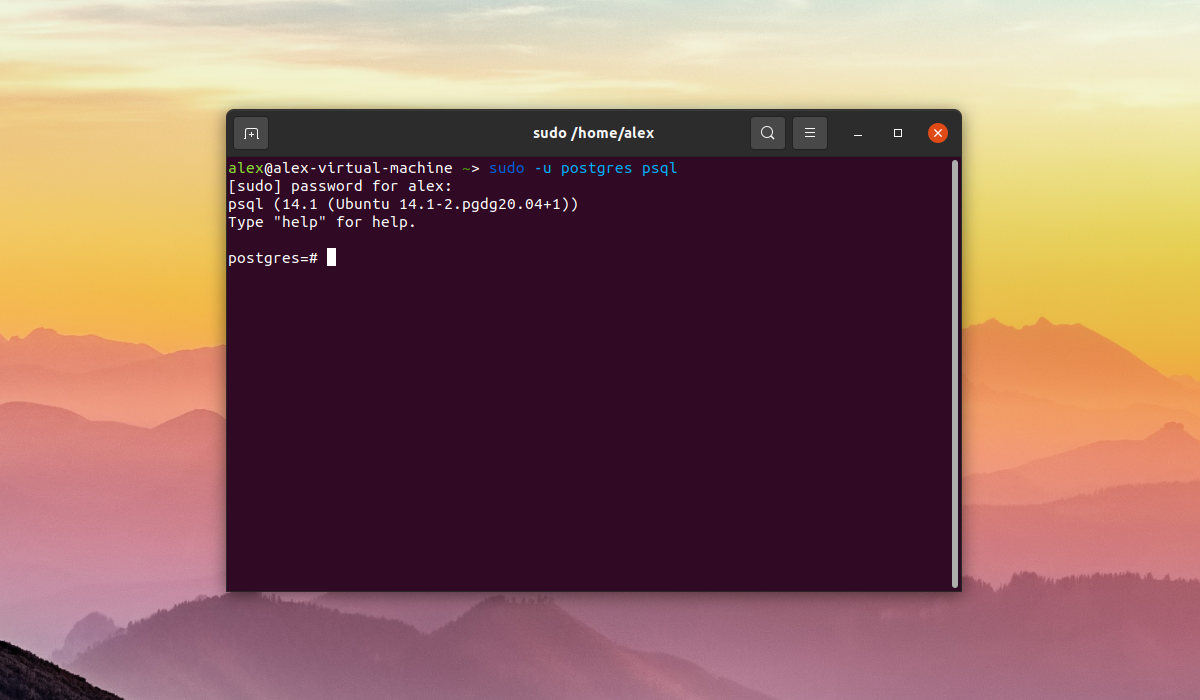Close the terminal with the orange button

(x=938, y=133)
